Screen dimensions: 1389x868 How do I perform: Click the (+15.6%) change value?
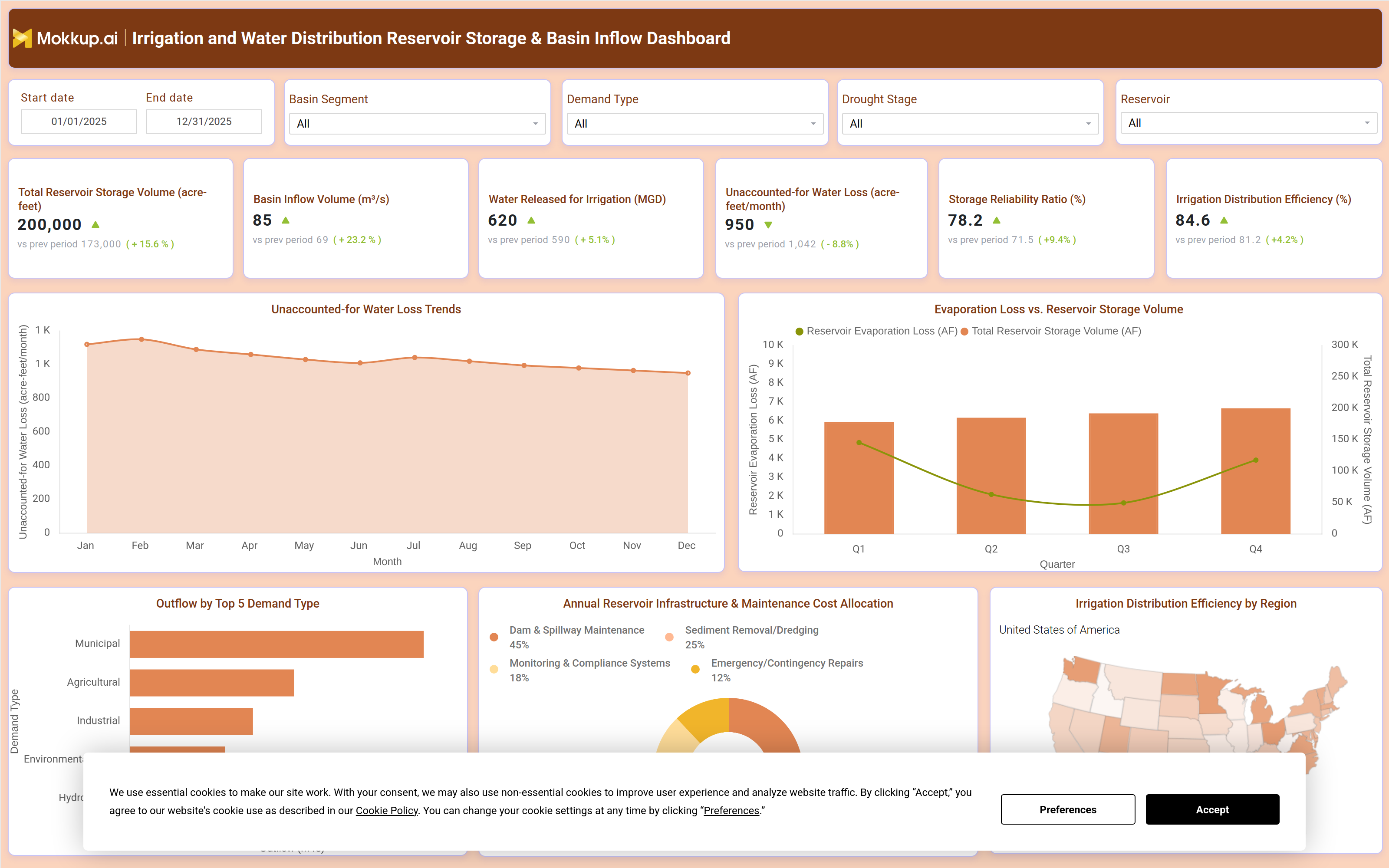click(x=150, y=244)
